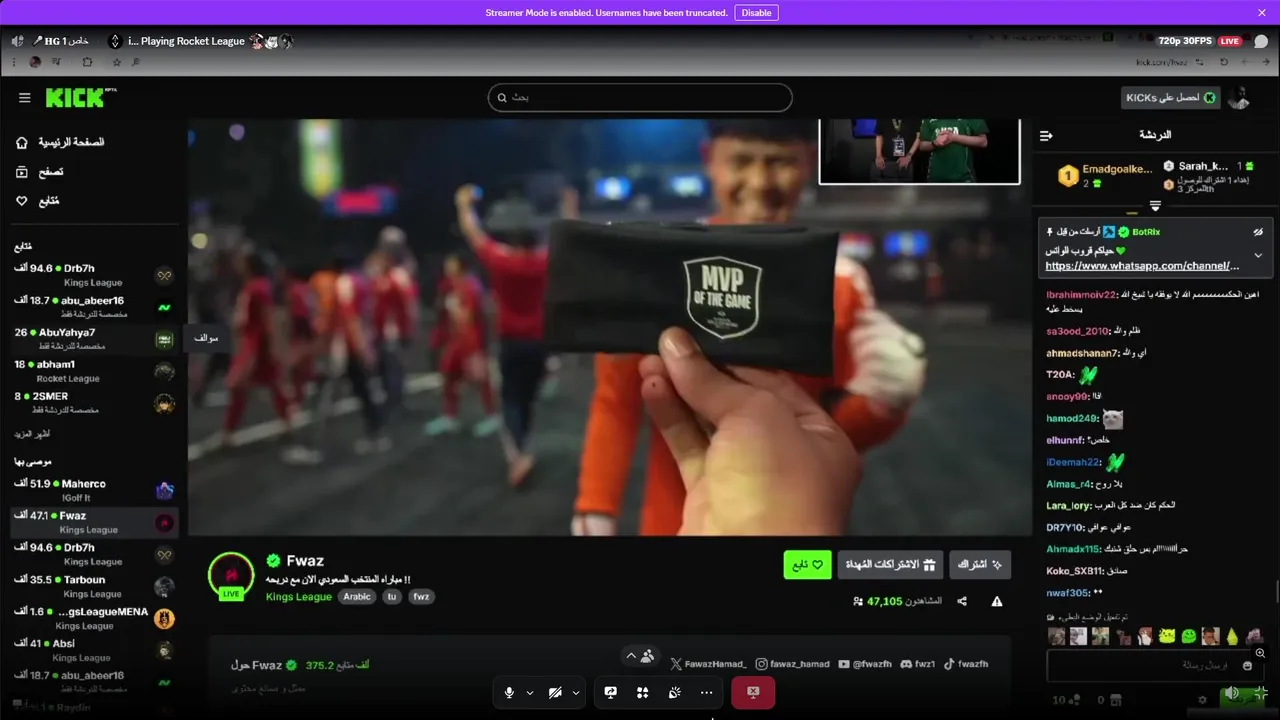1280x720 pixels.
Task: Open the X link FawazHamad_
Action: pos(708,664)
